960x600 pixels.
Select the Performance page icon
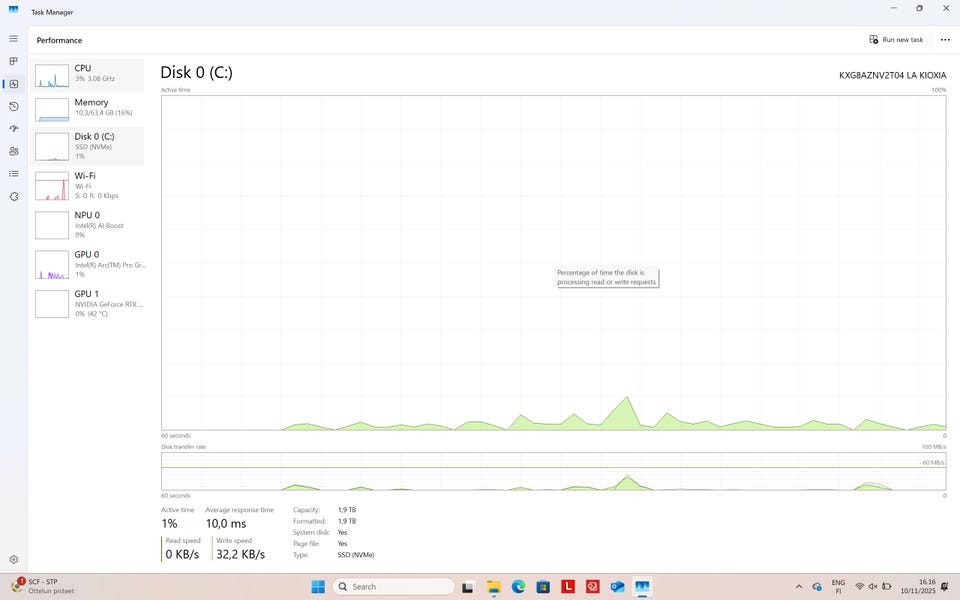(13, 84)
